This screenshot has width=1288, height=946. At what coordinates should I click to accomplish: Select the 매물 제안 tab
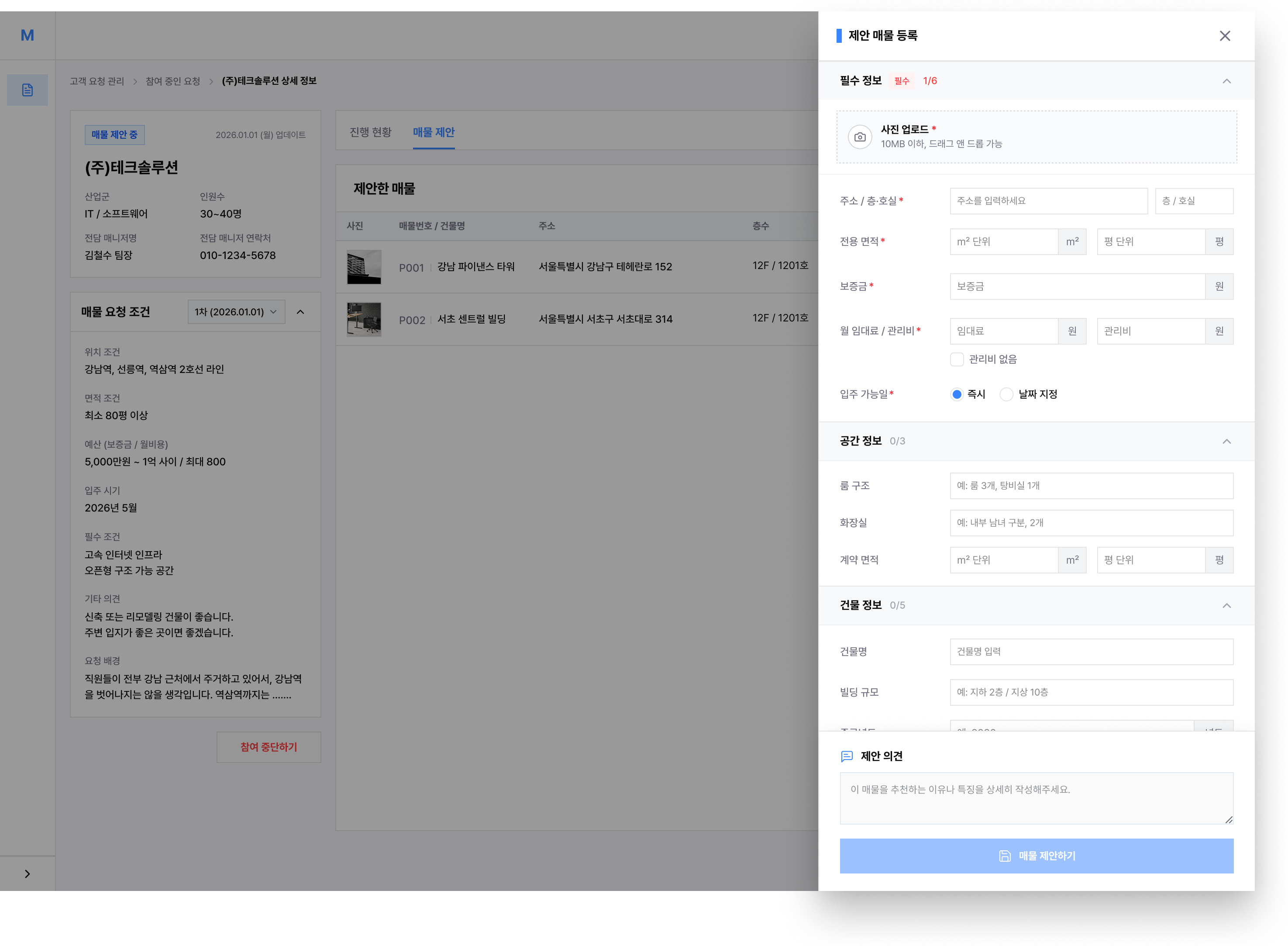pos(434,132)
